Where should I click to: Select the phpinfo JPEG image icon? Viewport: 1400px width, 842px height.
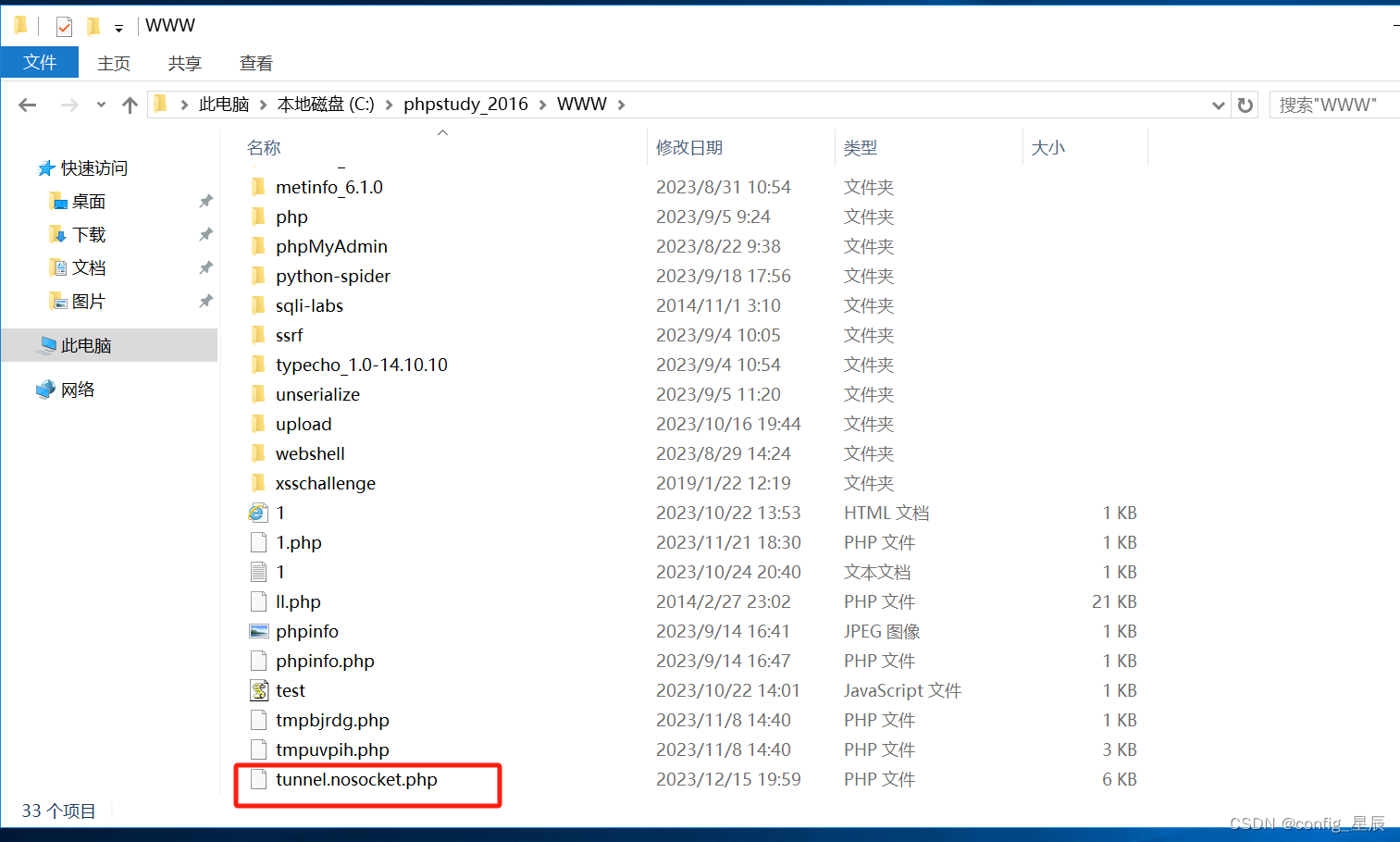259,631
